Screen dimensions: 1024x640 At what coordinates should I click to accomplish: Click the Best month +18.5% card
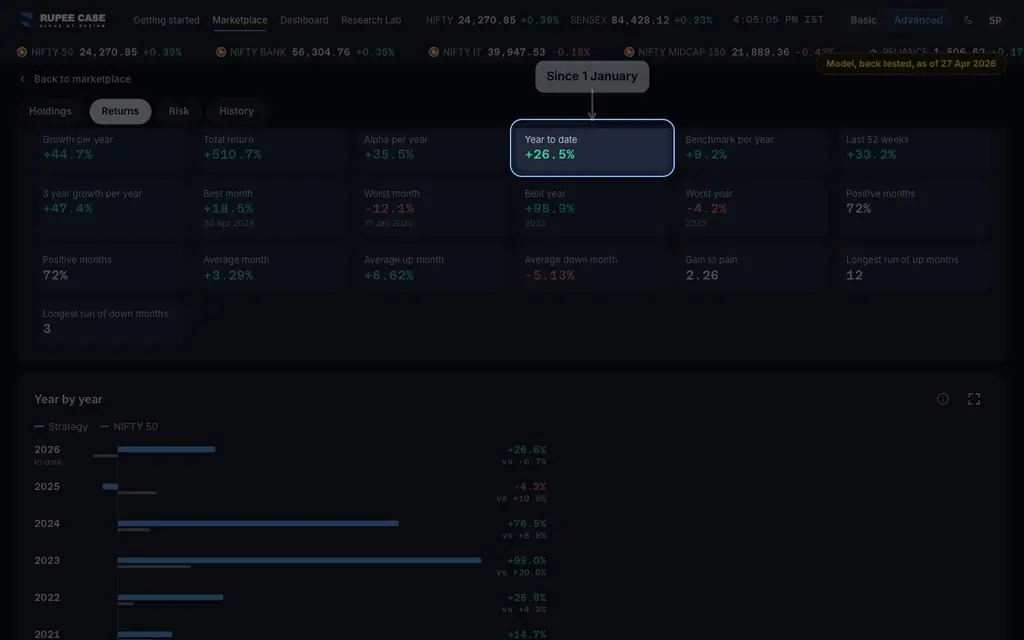click(270, 209)
